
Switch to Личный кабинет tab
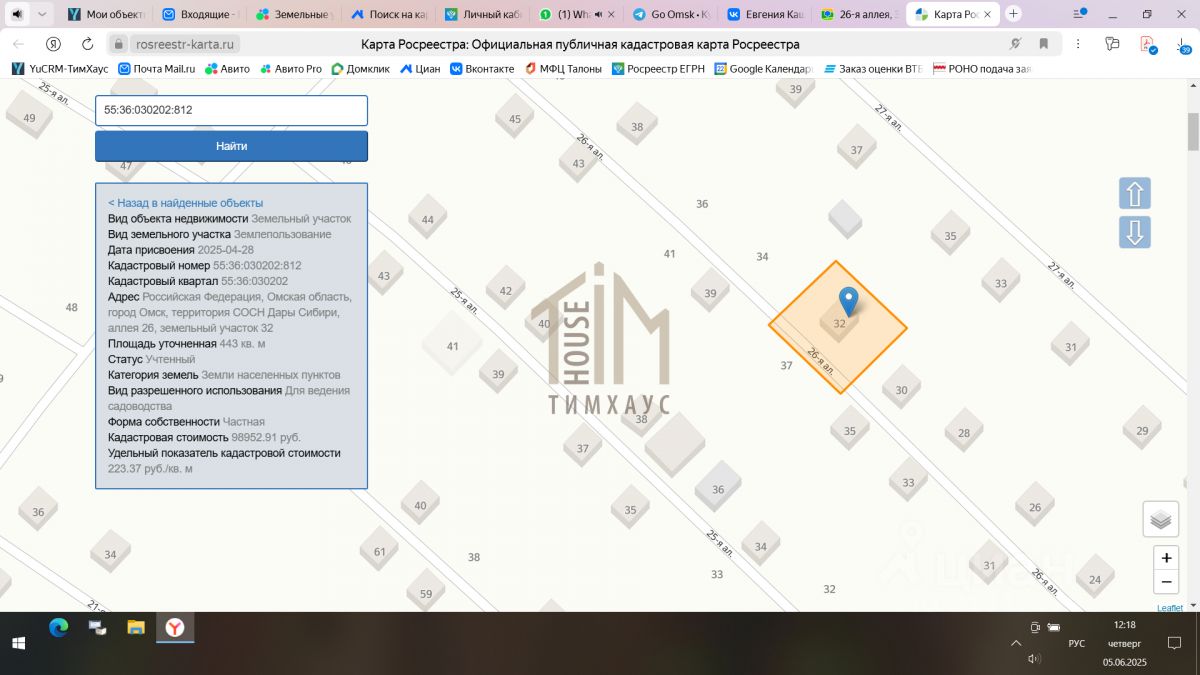click(x=483, y=15)
